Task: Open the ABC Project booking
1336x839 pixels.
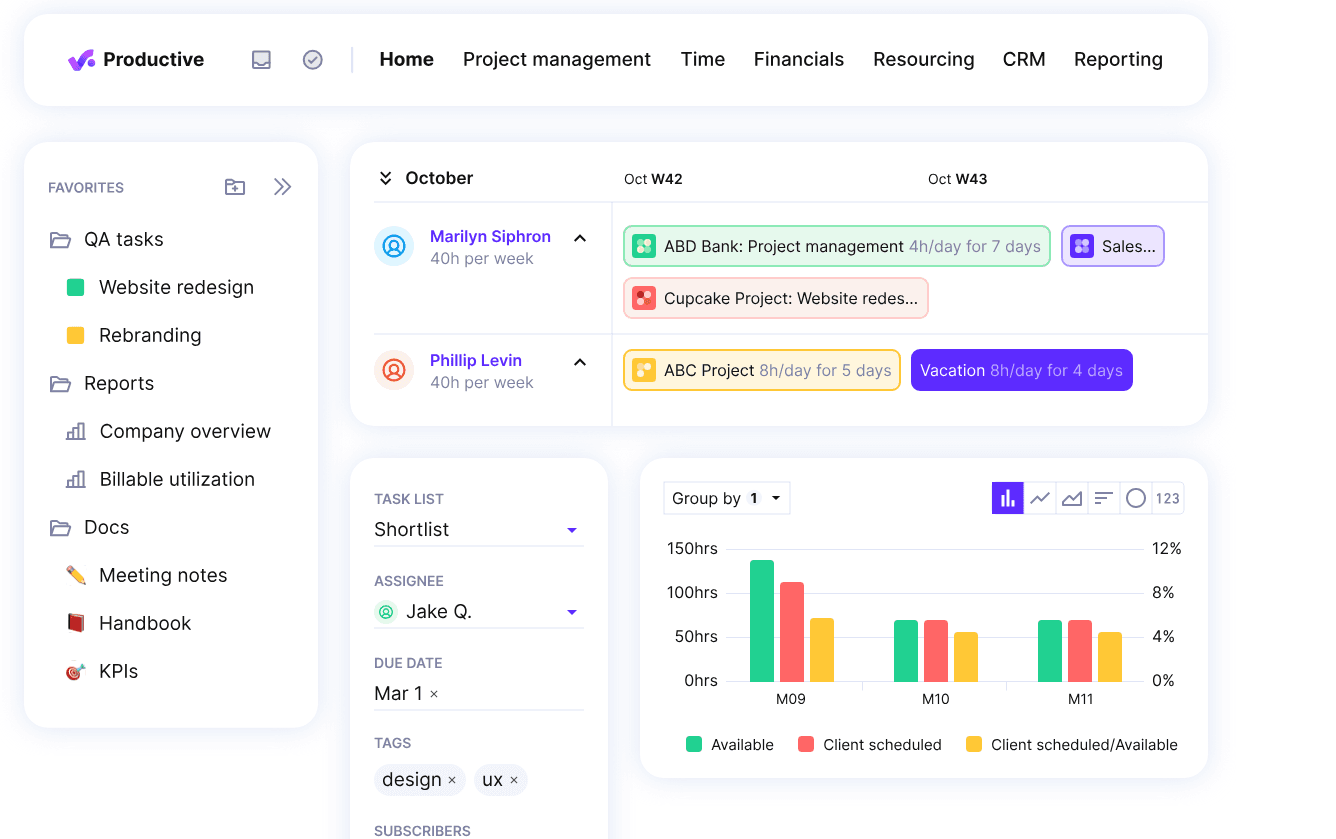Action: point(762,370)
